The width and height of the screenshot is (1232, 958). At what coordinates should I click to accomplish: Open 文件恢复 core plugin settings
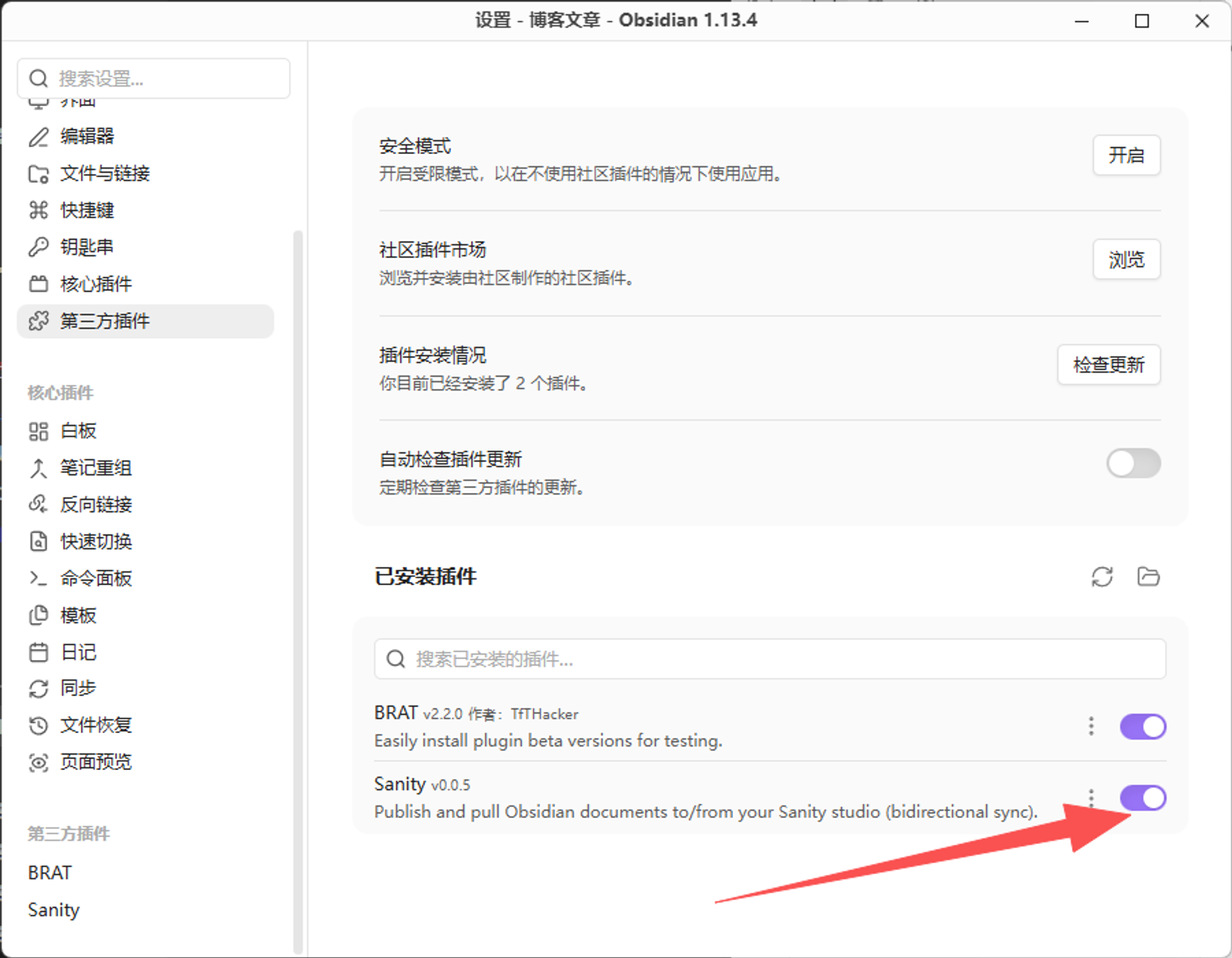(x=146, y=725)
